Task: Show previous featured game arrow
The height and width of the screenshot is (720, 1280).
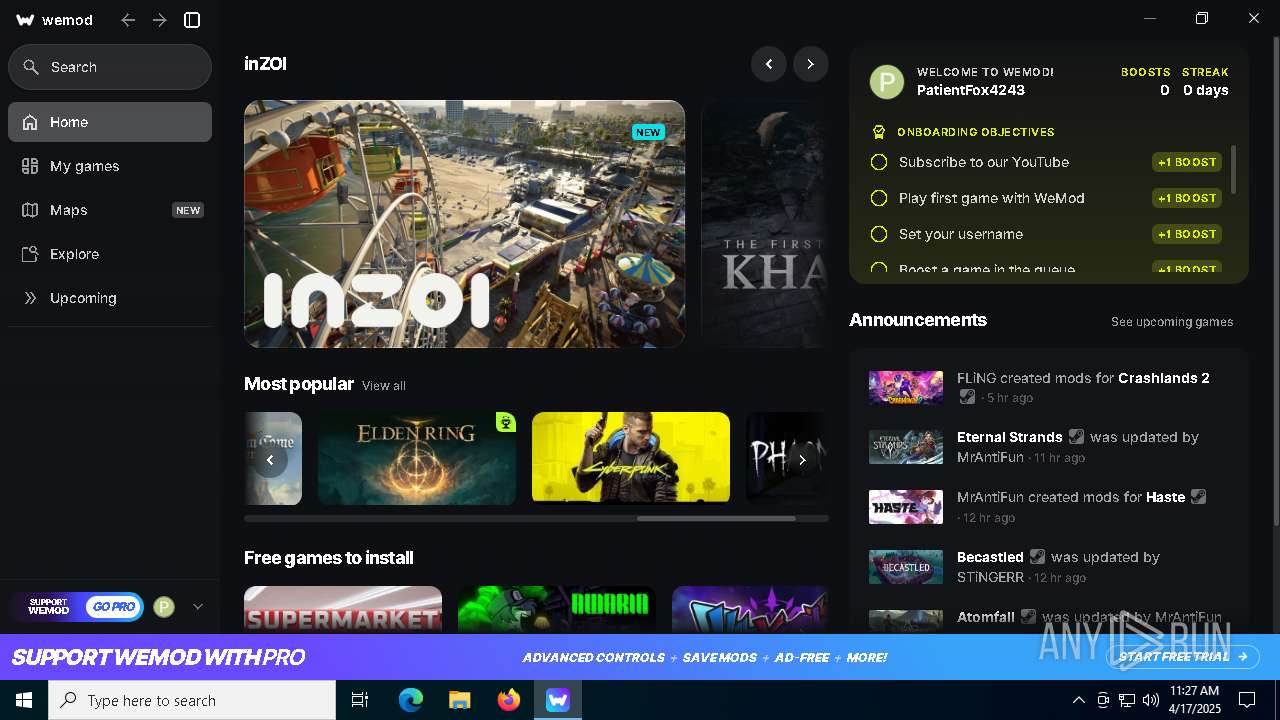Action: click(x=769, y=64)
